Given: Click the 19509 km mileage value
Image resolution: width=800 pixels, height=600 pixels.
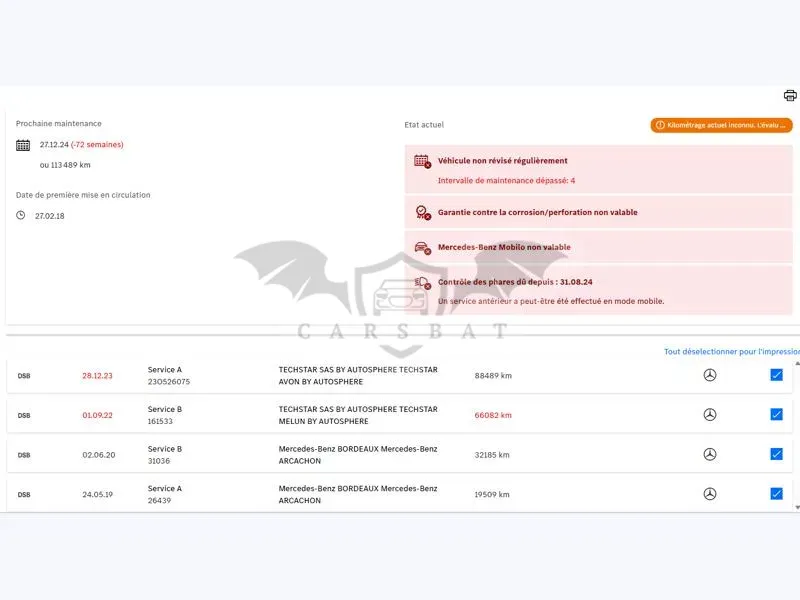Looking at the screenshot, I should point(492,494).
